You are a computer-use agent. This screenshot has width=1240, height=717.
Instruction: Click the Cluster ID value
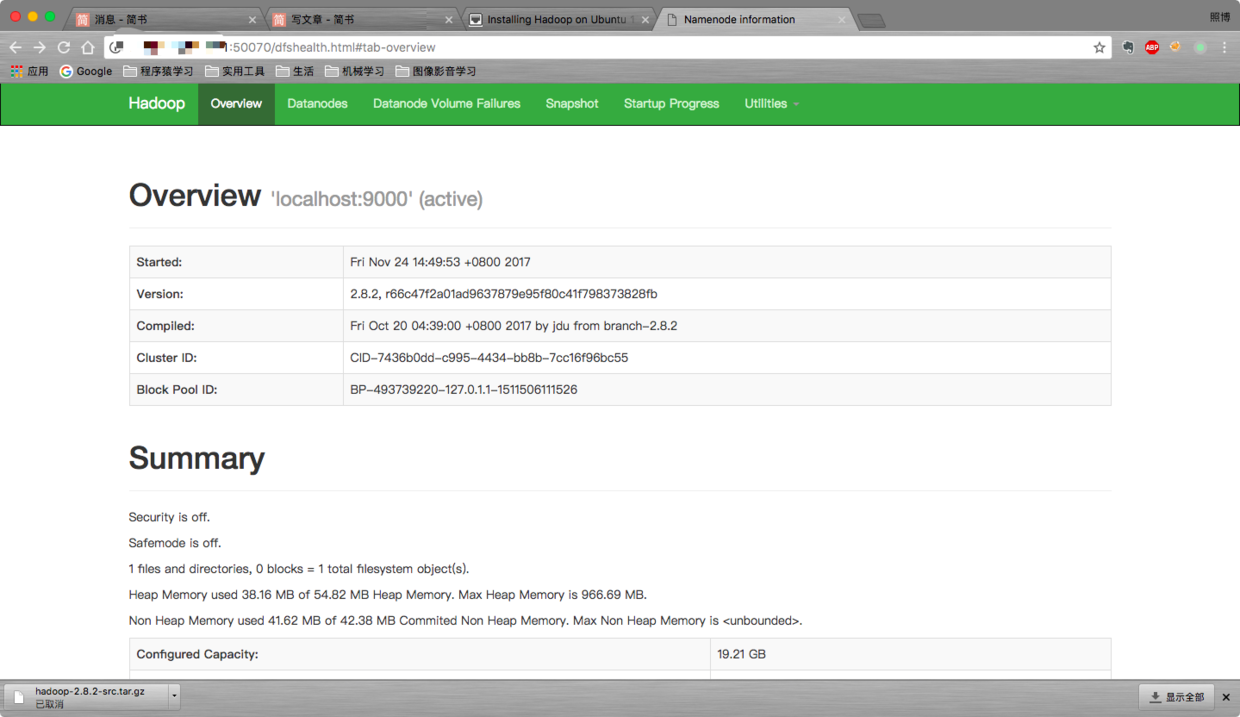click(x=489, y=358)
